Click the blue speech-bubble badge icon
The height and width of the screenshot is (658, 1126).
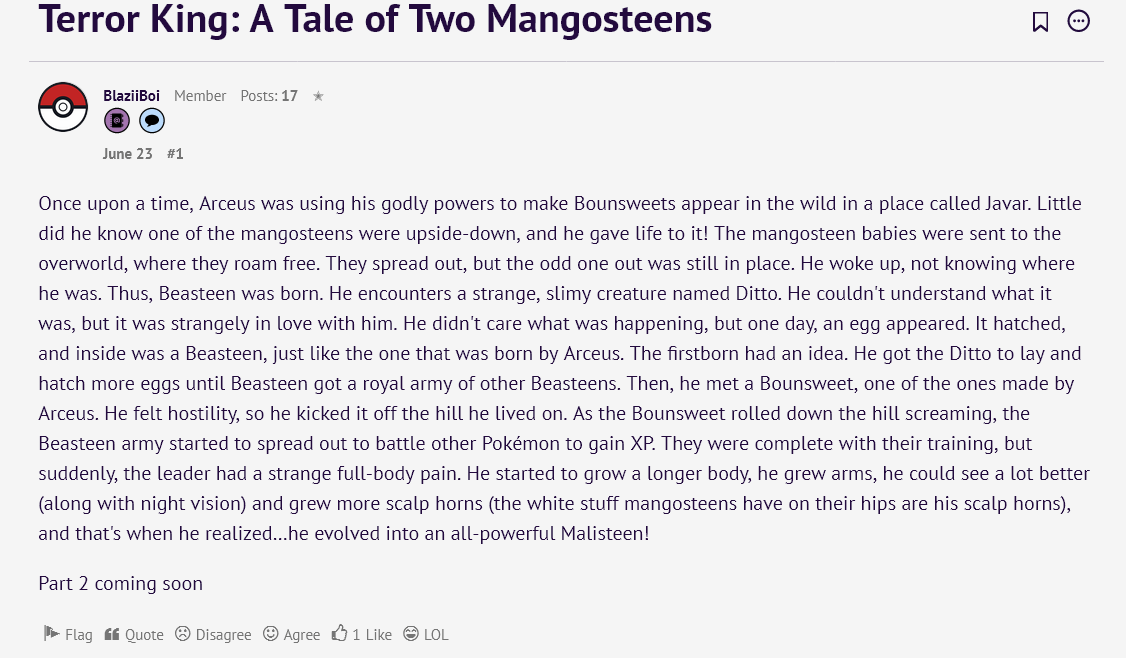152,121
